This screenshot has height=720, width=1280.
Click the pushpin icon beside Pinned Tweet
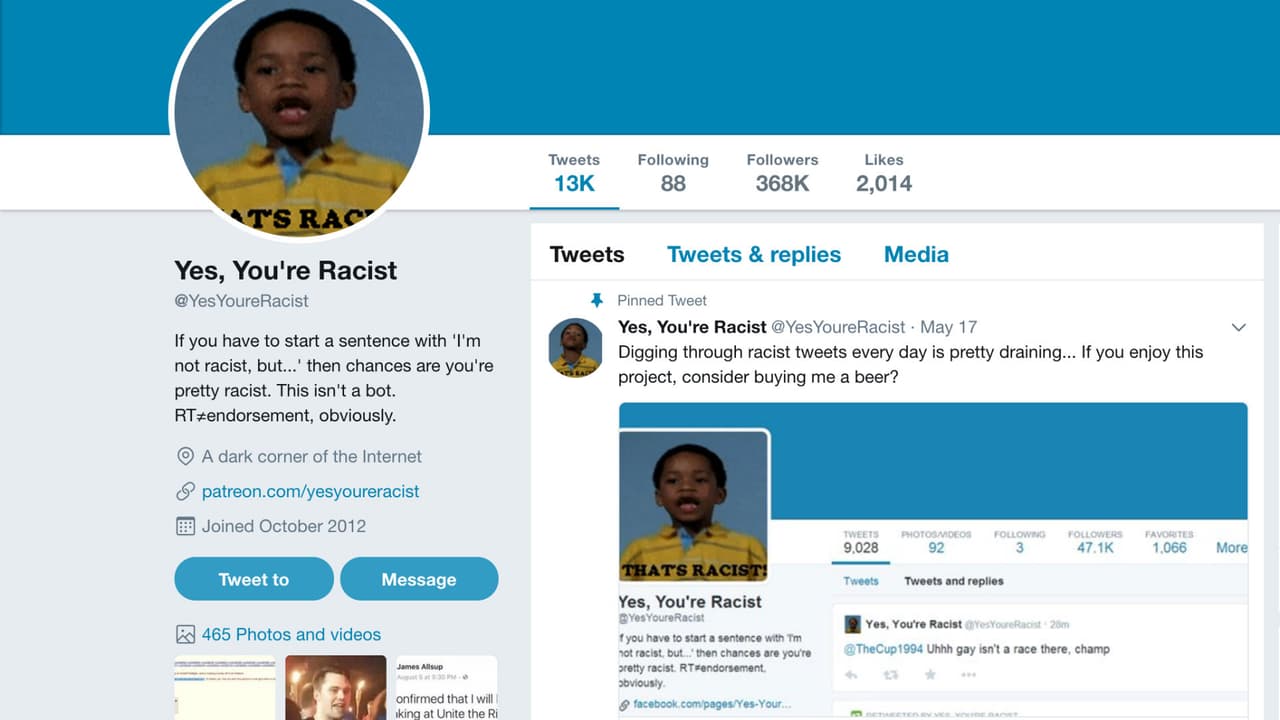click(x=597, y=300)
